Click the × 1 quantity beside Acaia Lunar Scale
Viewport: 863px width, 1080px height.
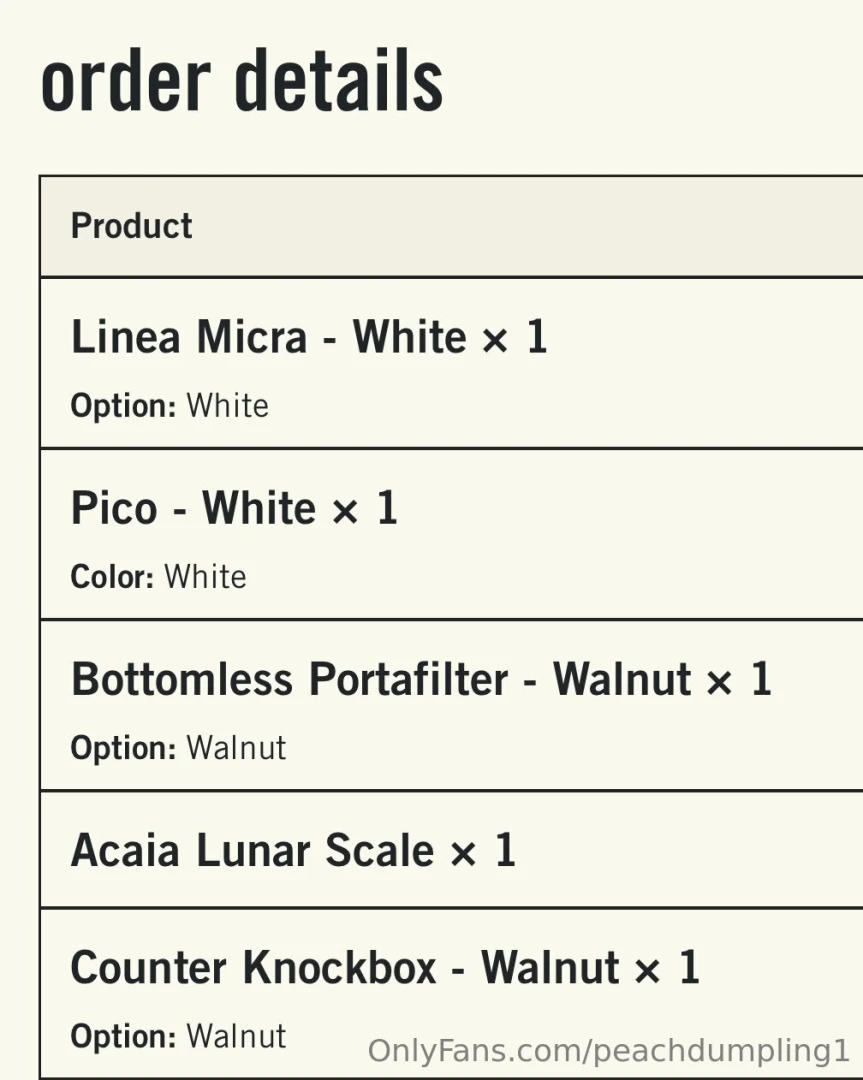[482, 851]
